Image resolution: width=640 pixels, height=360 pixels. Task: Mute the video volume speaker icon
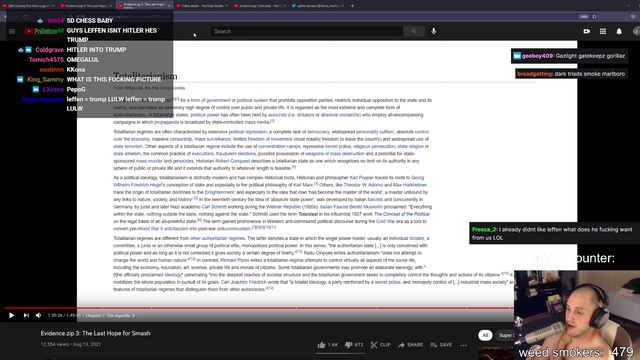[38, 316]
